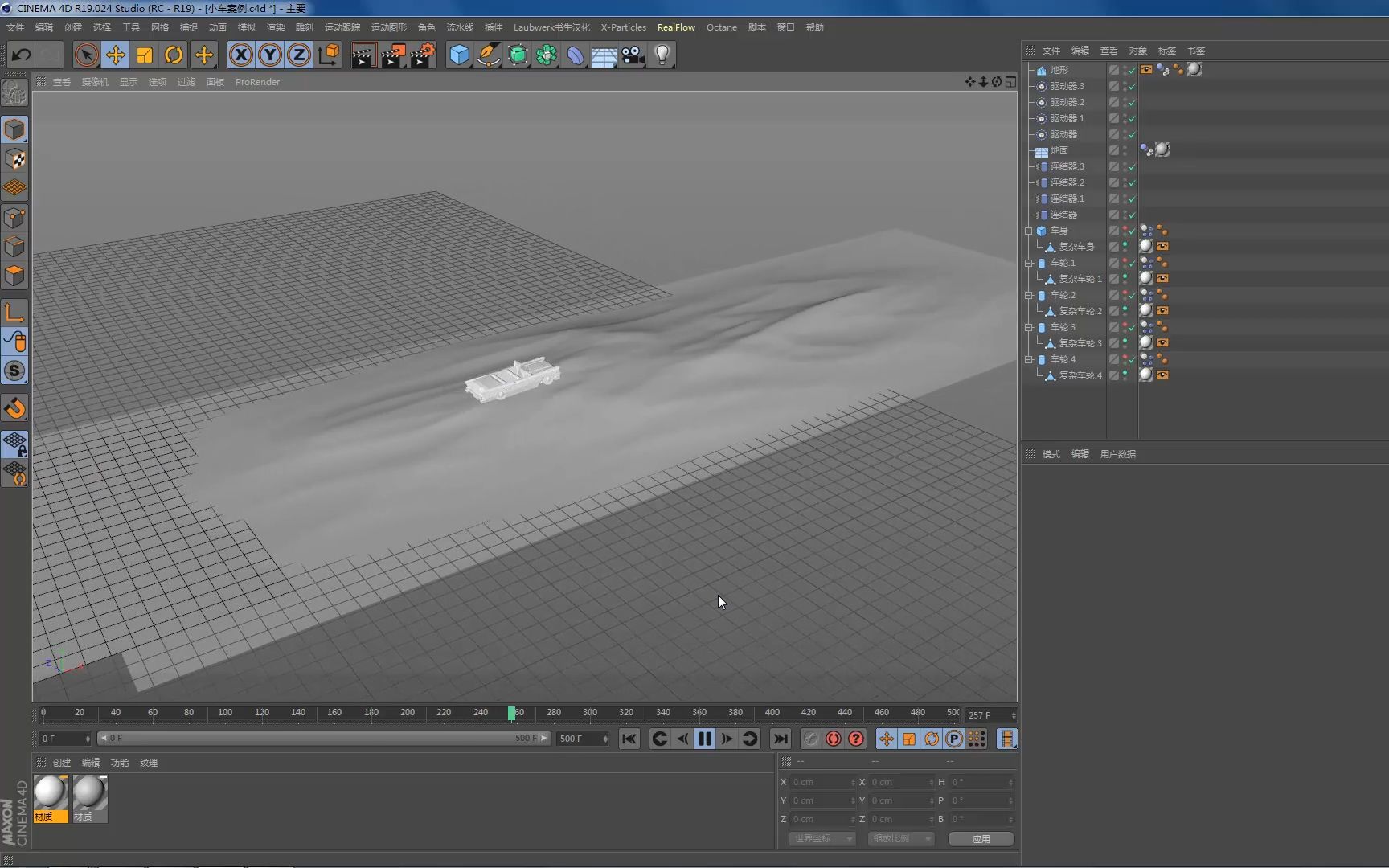This screenshot has height=868, width=1389.
Task: Add a Cube primitive object
Action: (x=459, y=55)
